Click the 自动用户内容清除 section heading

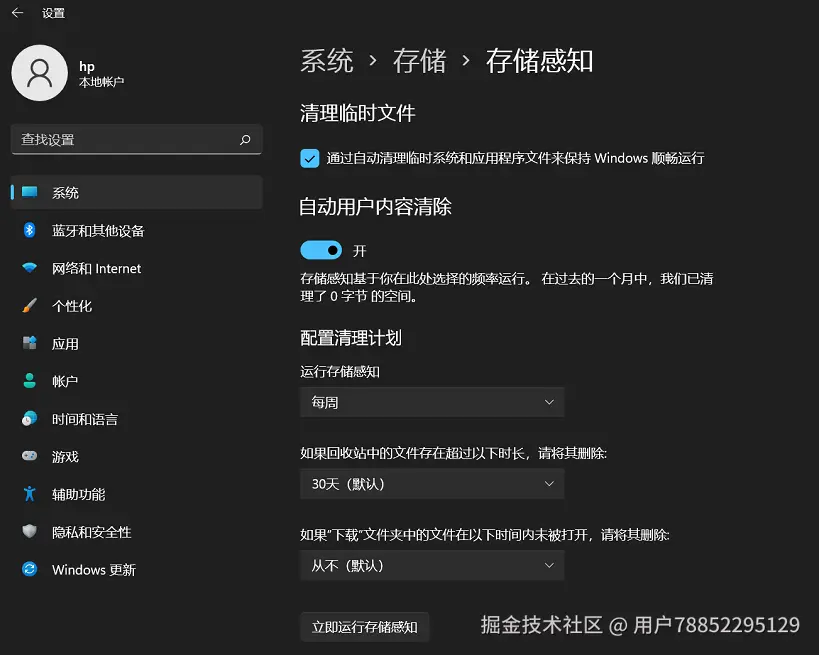pyautogui.click(x=376, y=207)
